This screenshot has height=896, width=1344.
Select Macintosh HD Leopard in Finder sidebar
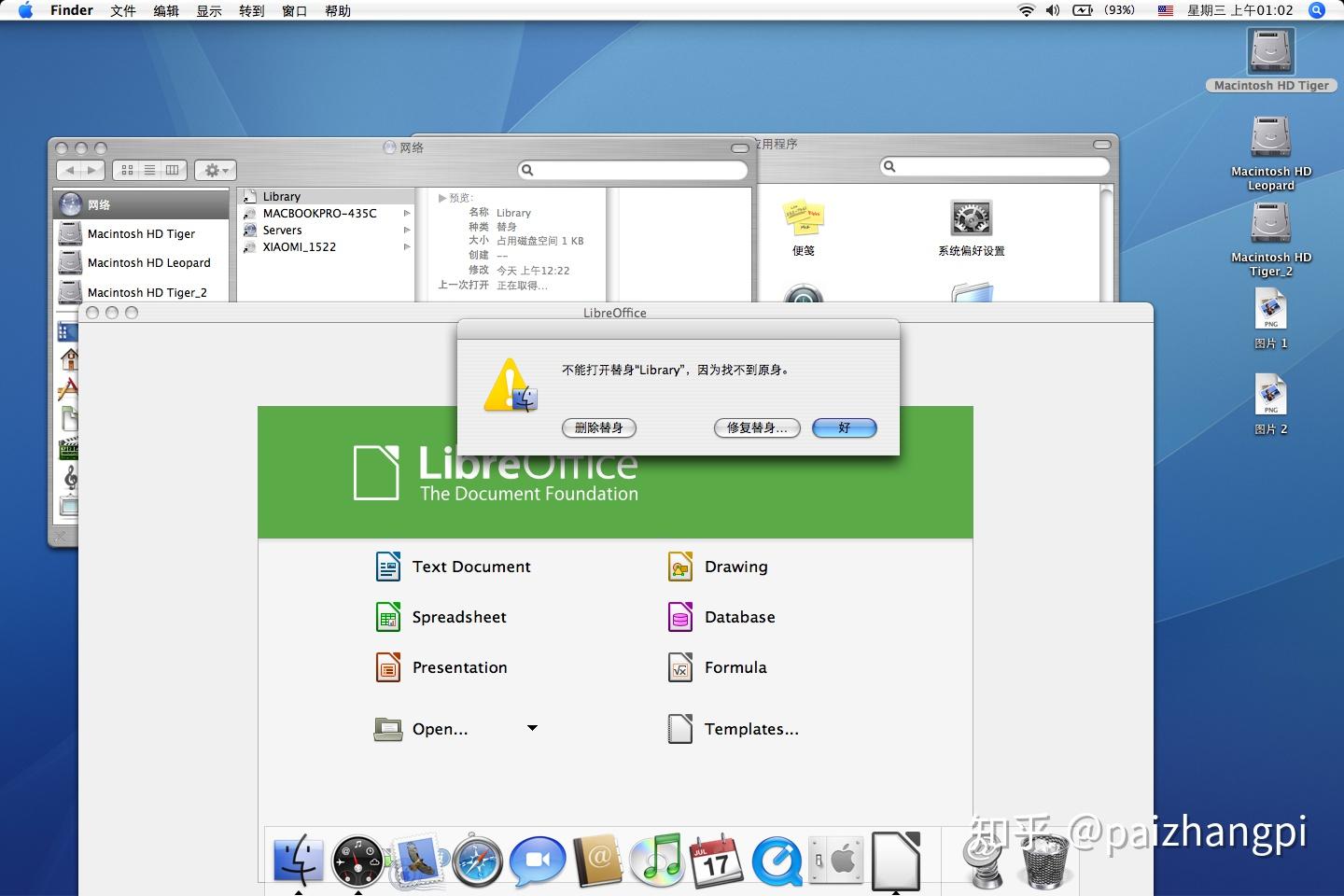pyautogui.click(x=141, y=262)
